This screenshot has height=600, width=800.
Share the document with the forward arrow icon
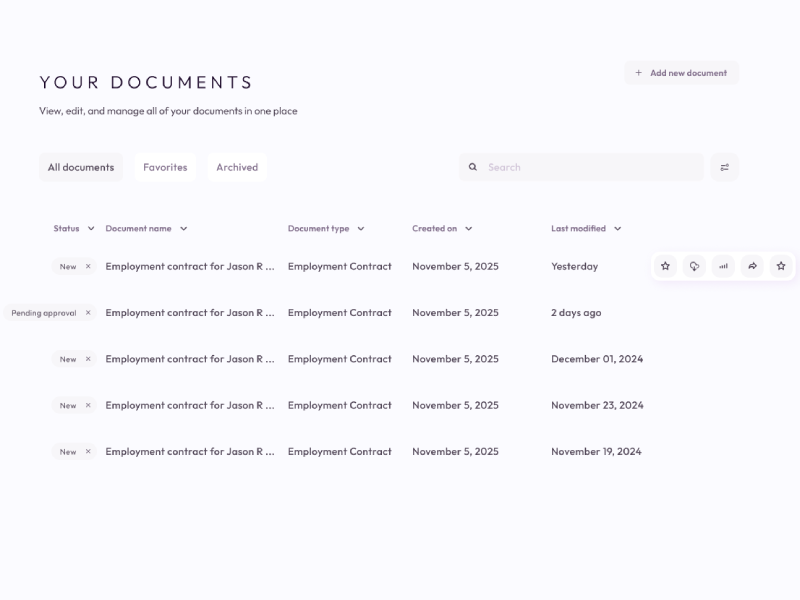click(x=753, y=266)
